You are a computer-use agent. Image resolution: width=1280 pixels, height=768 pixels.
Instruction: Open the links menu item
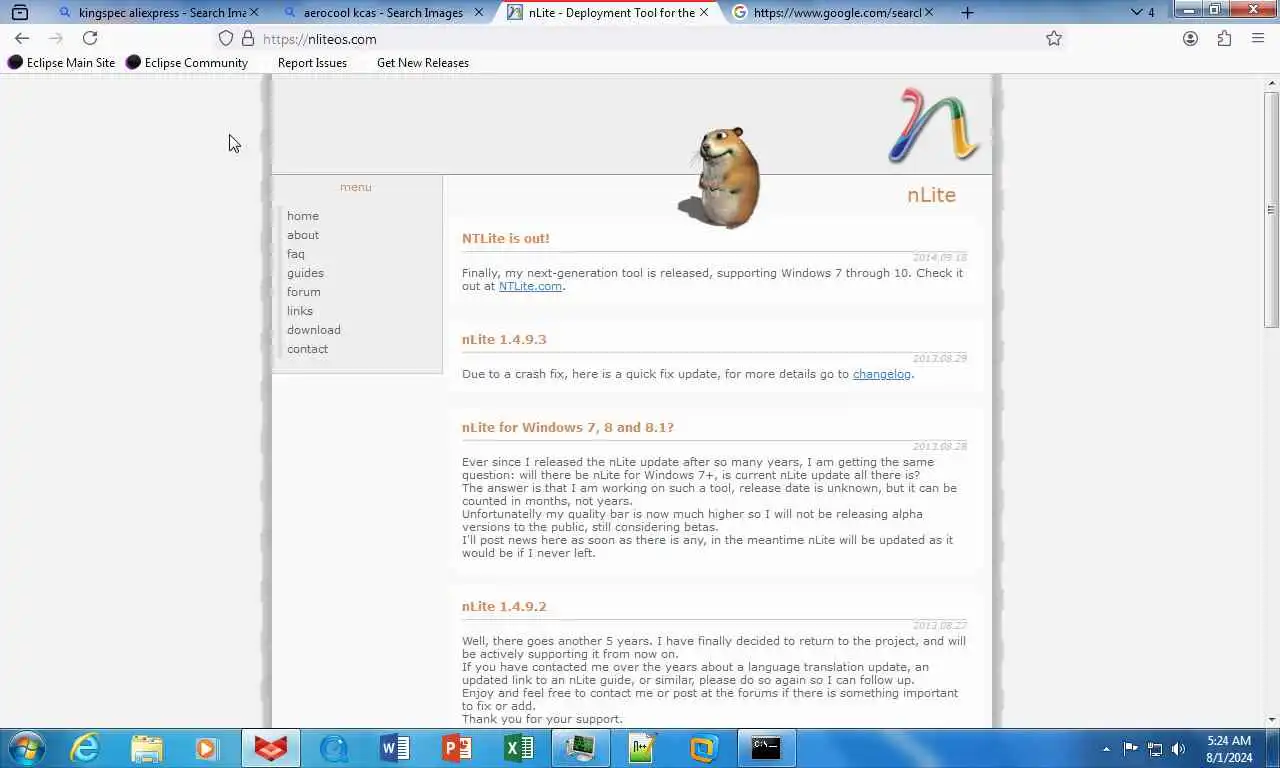point(300,311)
